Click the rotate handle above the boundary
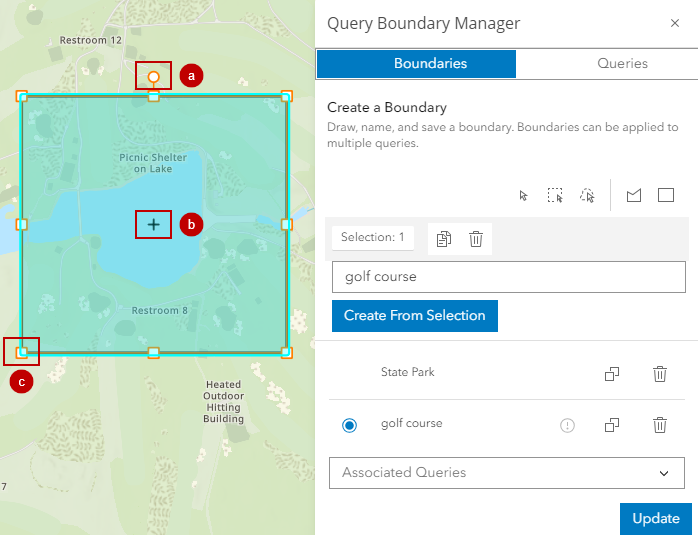The height and width of the screenshot is (535, 698). coord(154,77)
